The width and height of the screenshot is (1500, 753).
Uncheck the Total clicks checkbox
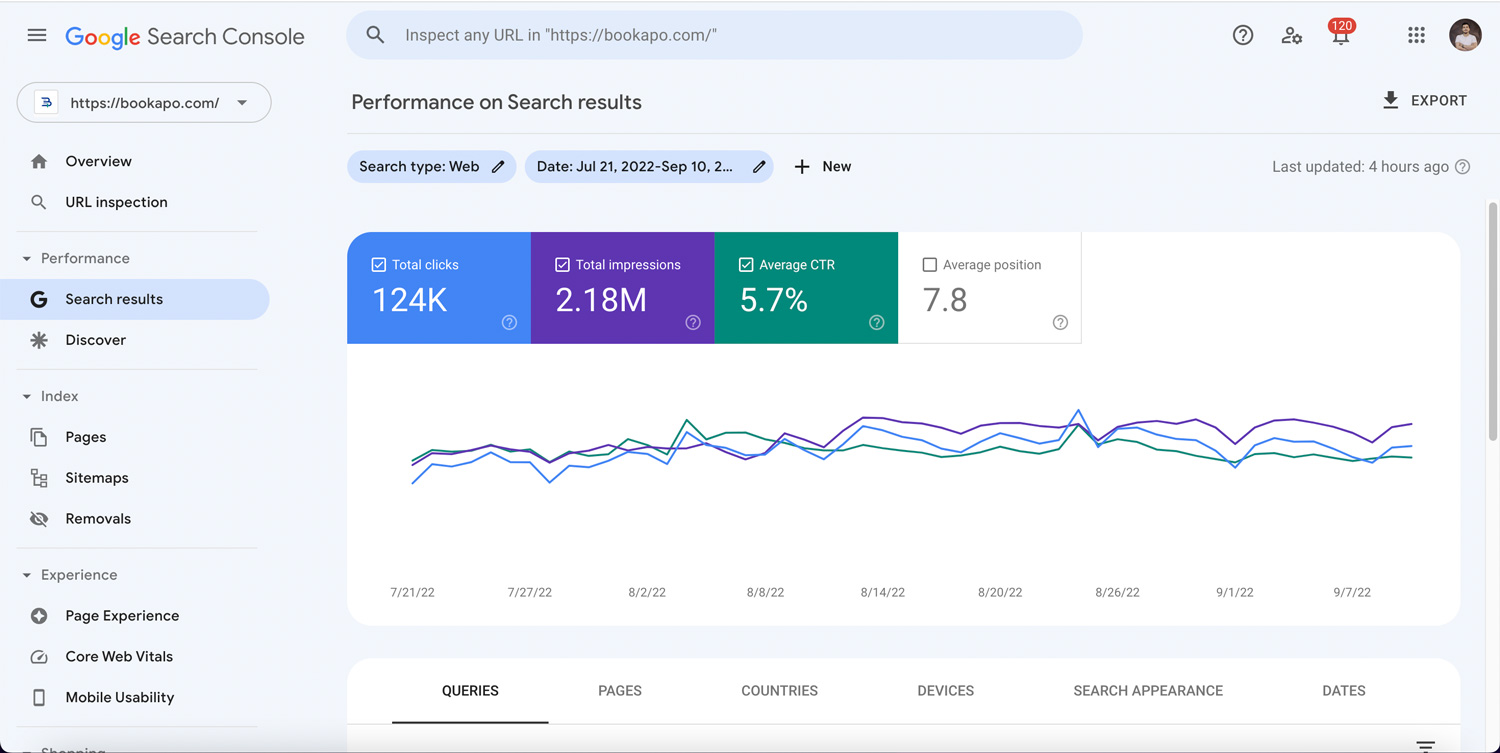[378, 265]
